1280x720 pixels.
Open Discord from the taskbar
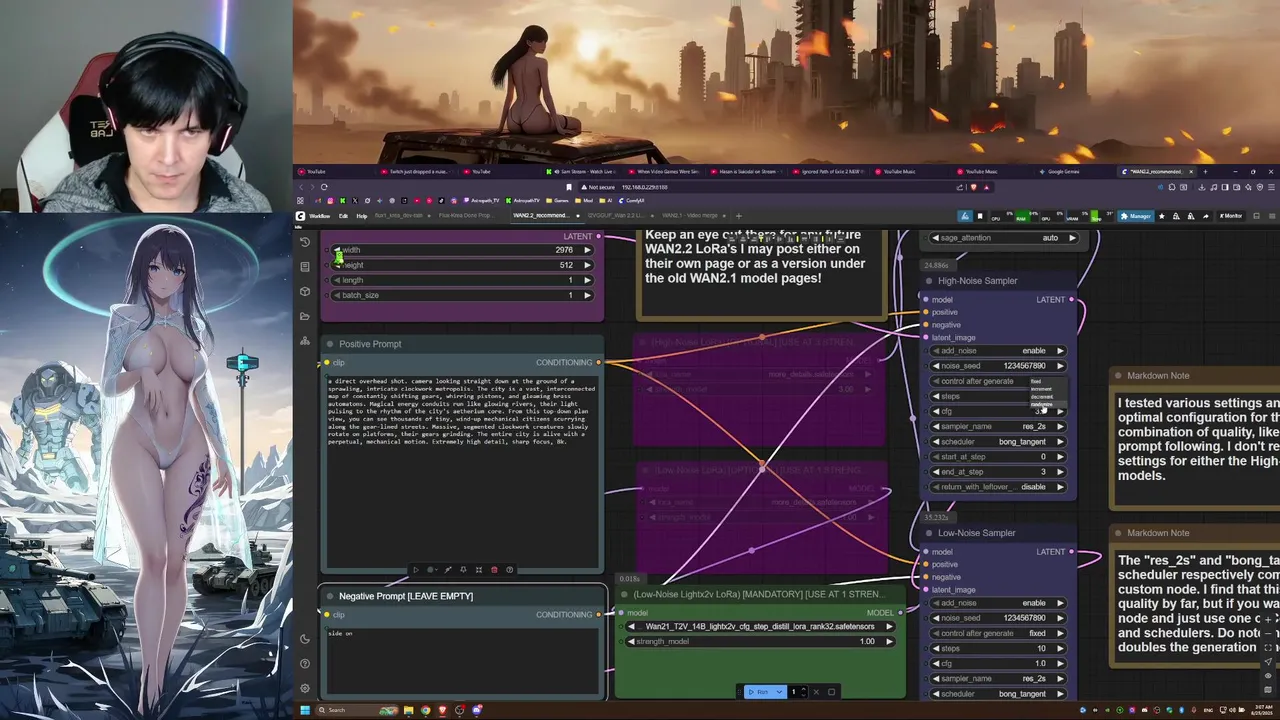[x=476, y=710]
